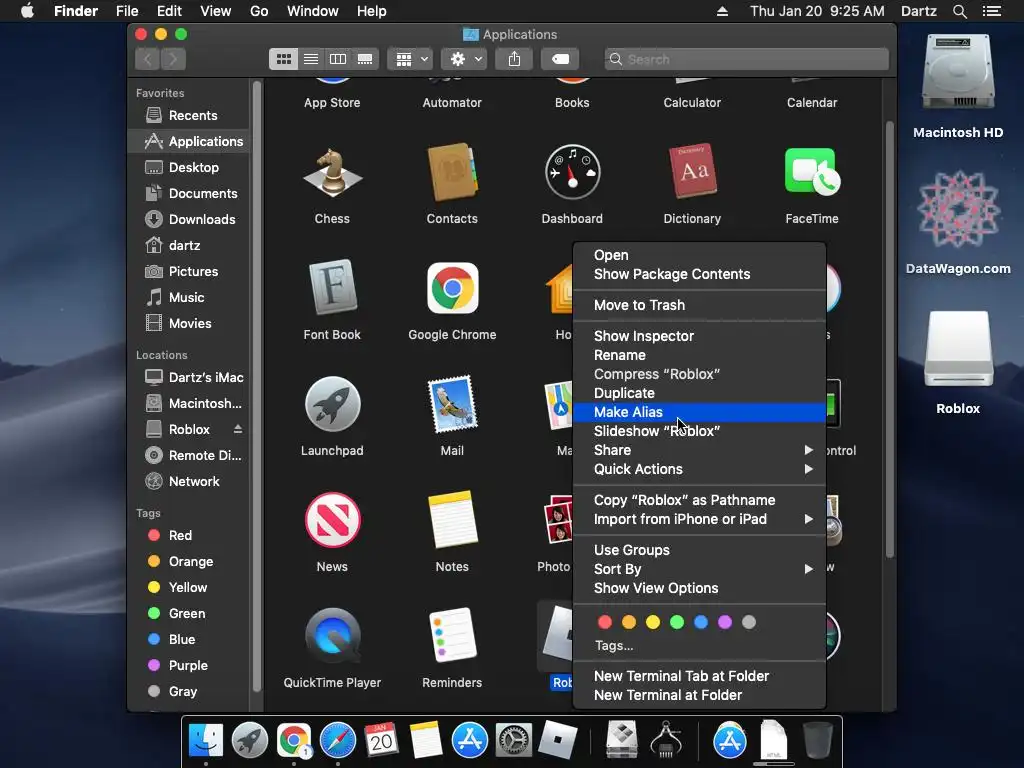Choose Show View Options
Image resolution: width=1024 pixels, height=768 pixels.
tap(699, 588)
